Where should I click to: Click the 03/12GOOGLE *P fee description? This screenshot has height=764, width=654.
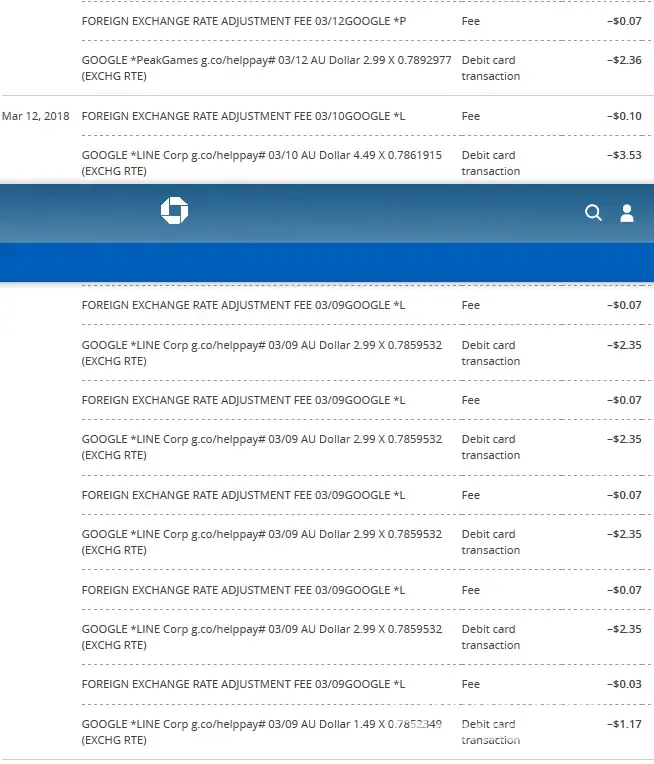(x=243, y=21)
